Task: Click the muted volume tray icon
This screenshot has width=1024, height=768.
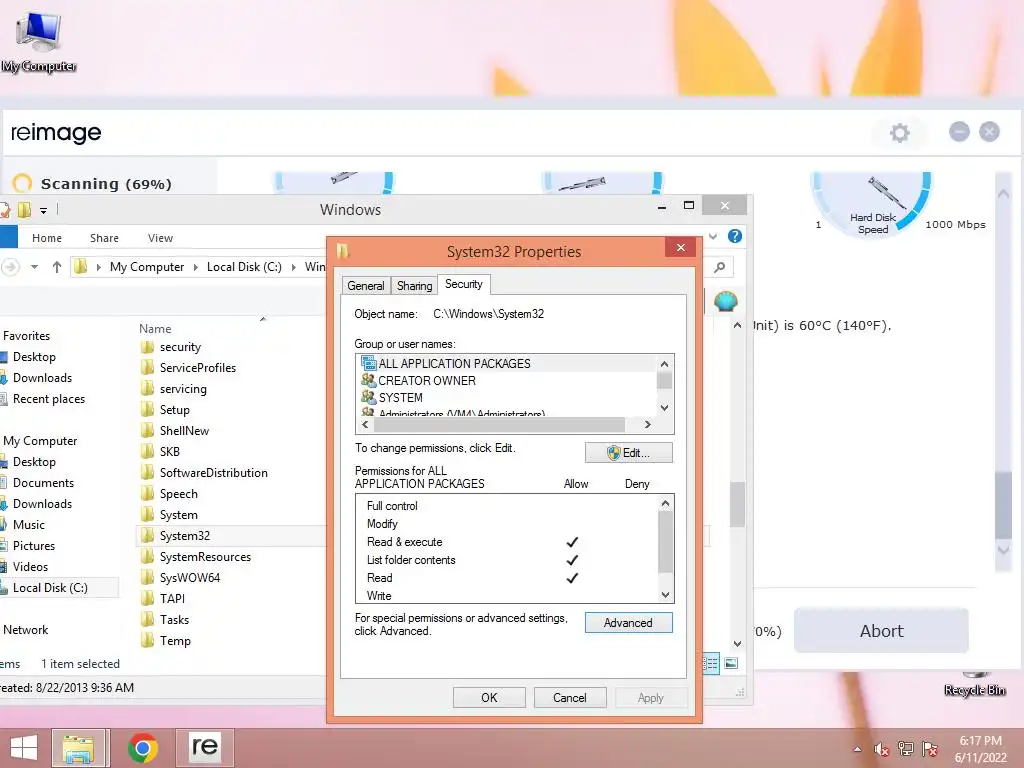Action: coord(881,749)
